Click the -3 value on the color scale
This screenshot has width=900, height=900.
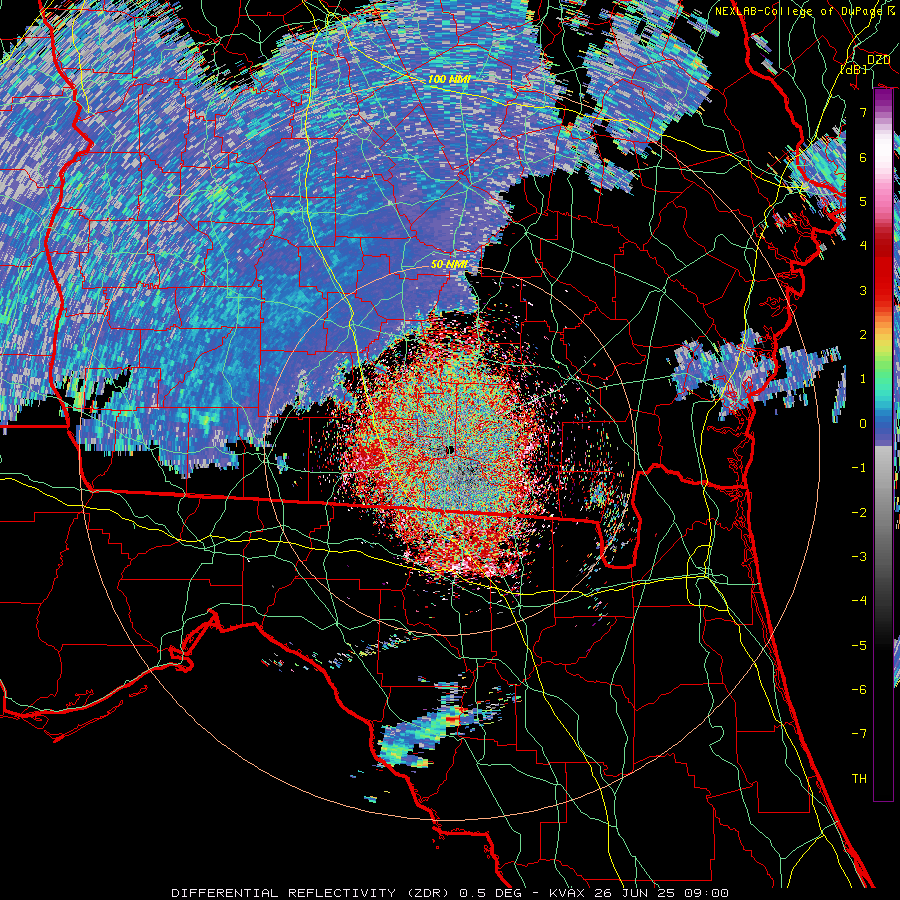859,557
